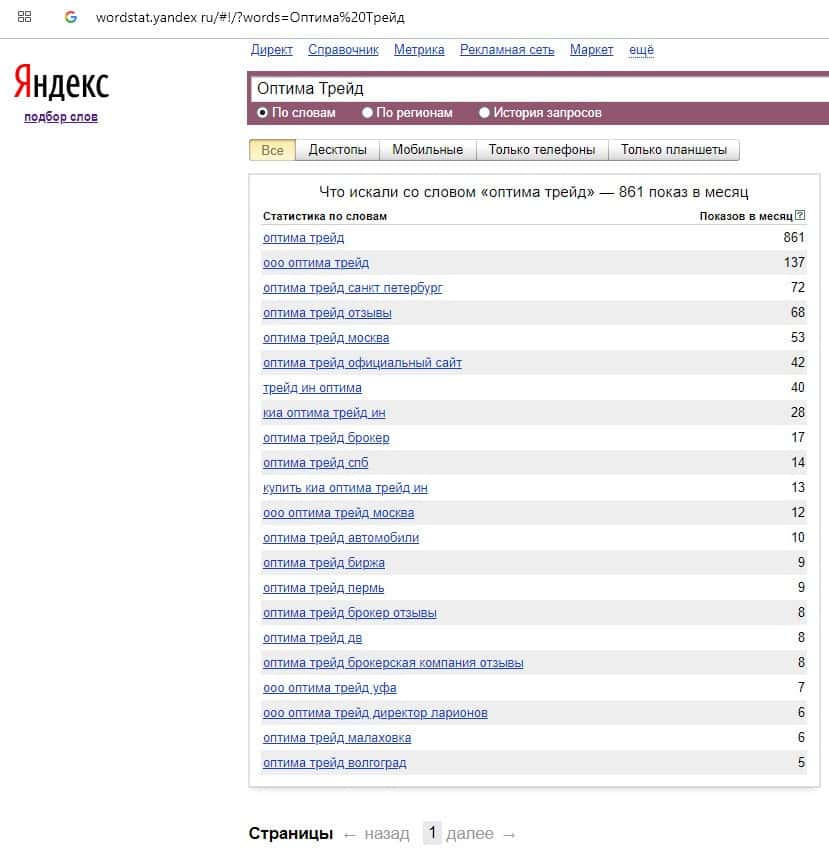The width and height of the screenshot is (829, 856).
Task: Switch to the Десктопы tab
Action: pyautogui.click(x=337, y=150)
